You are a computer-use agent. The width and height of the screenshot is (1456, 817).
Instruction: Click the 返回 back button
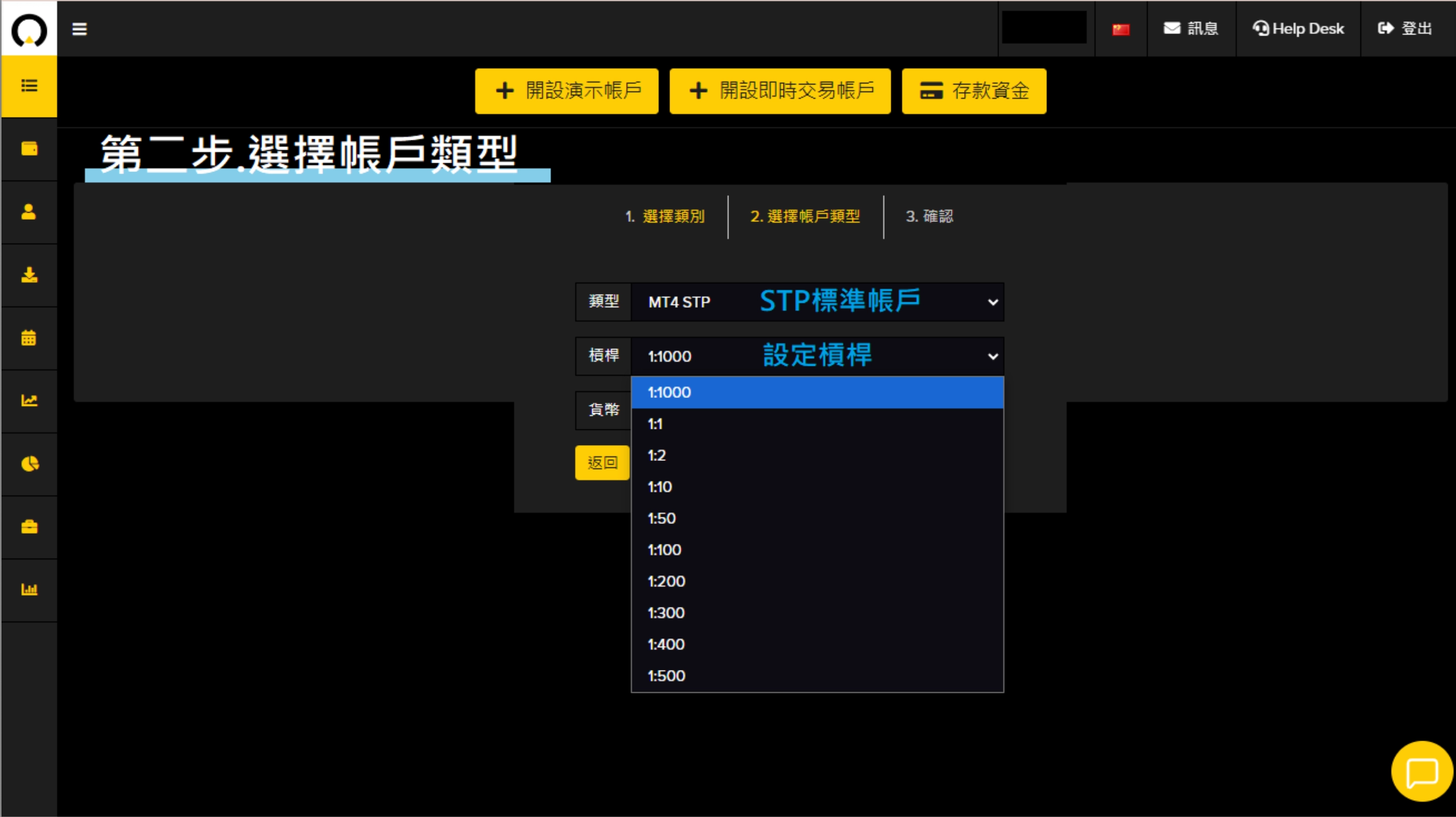coord(602,463)
